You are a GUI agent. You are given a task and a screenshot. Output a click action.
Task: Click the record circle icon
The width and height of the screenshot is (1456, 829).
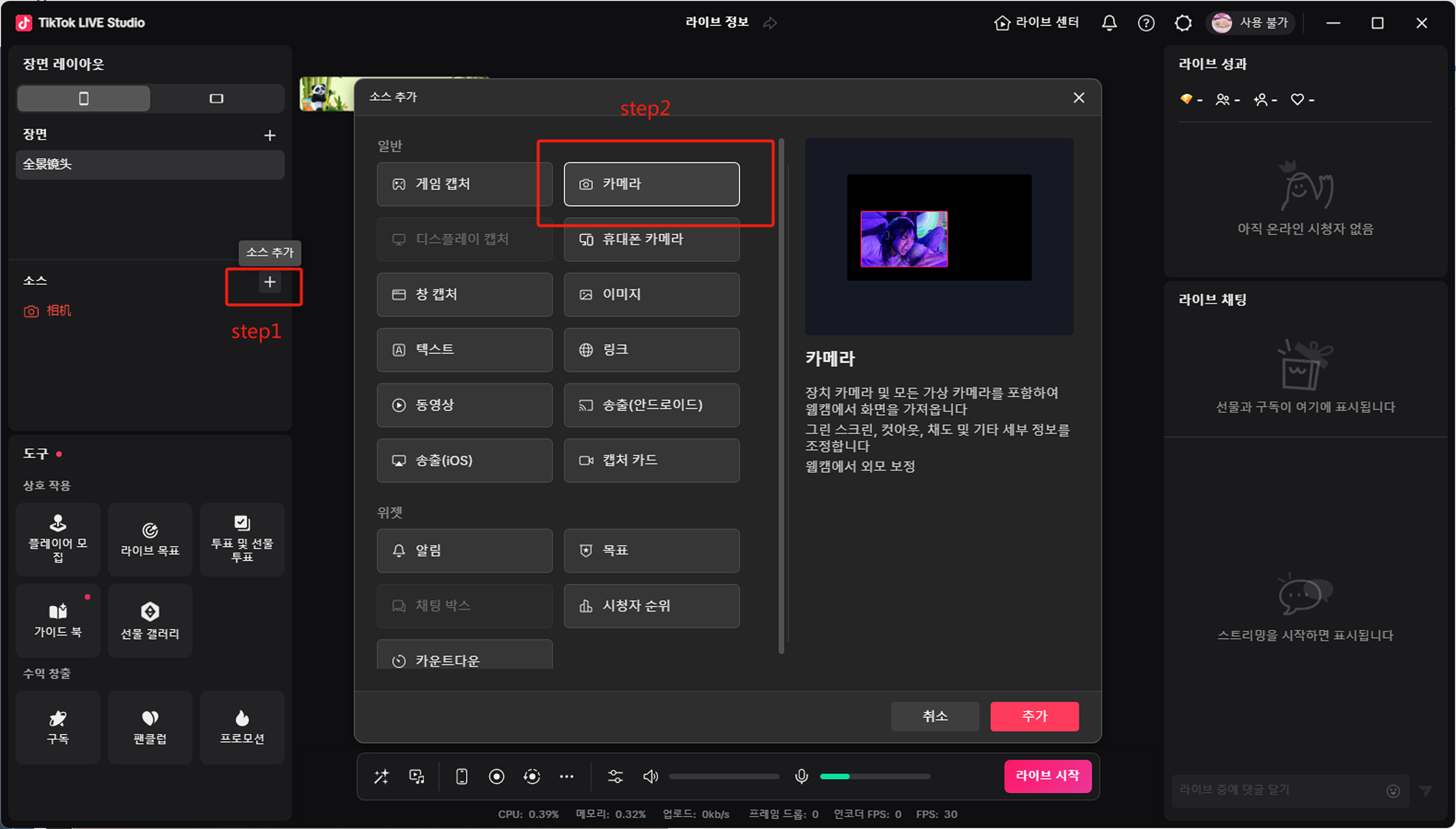(x=496, y=777)
